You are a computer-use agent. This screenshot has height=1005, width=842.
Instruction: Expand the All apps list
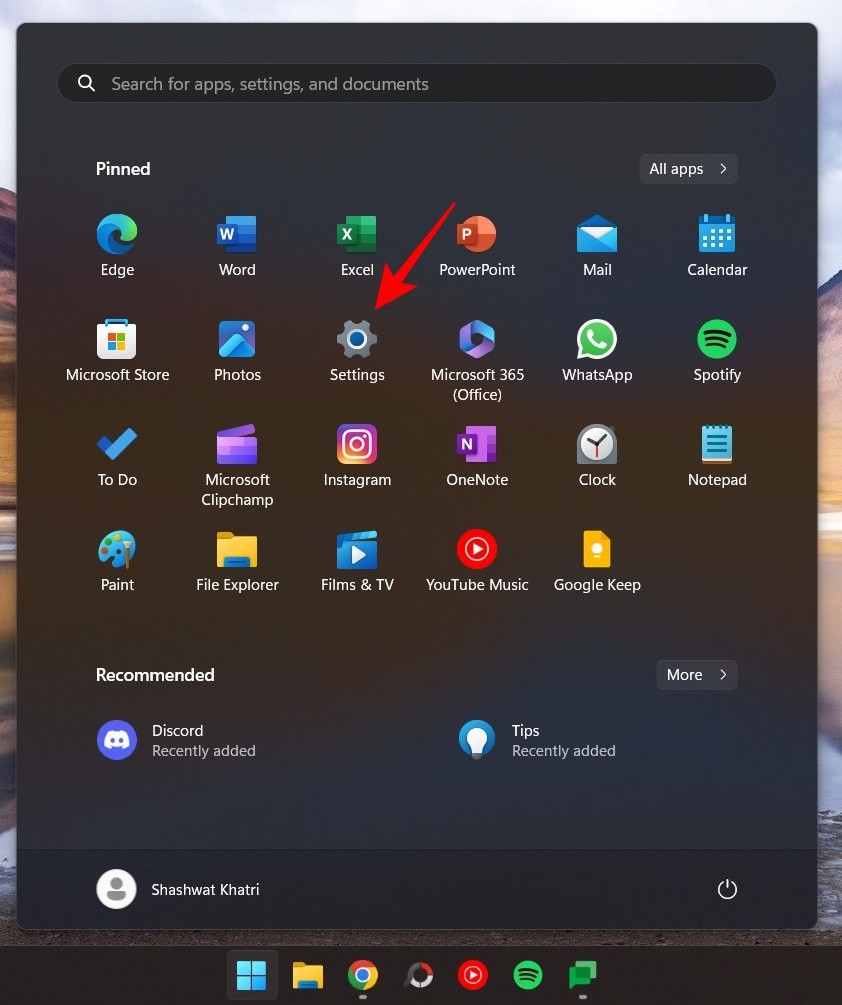click(688, 169)
